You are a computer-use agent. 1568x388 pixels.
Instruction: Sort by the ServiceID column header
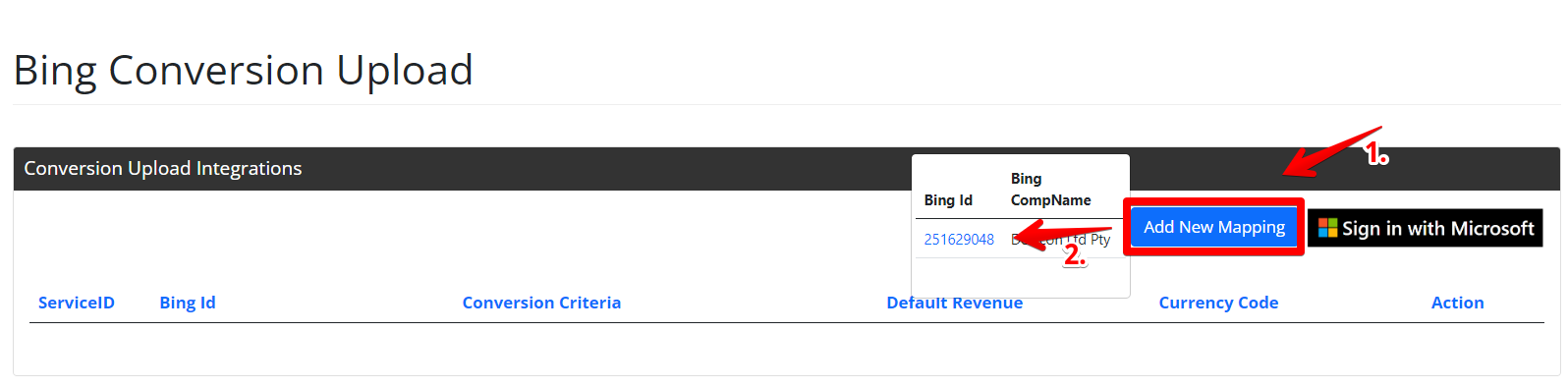tap(77, 303)
